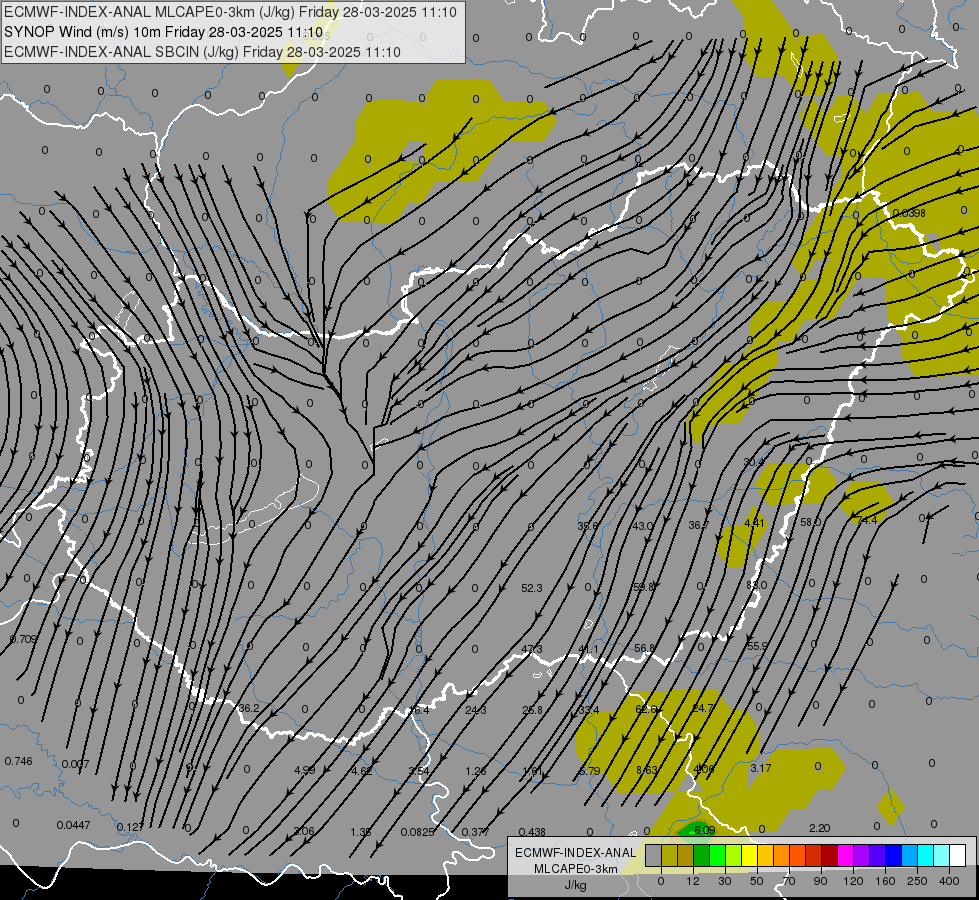The image size is (979, 900).
Task: Click the grid value 3.17
Action: click(760, 768)
